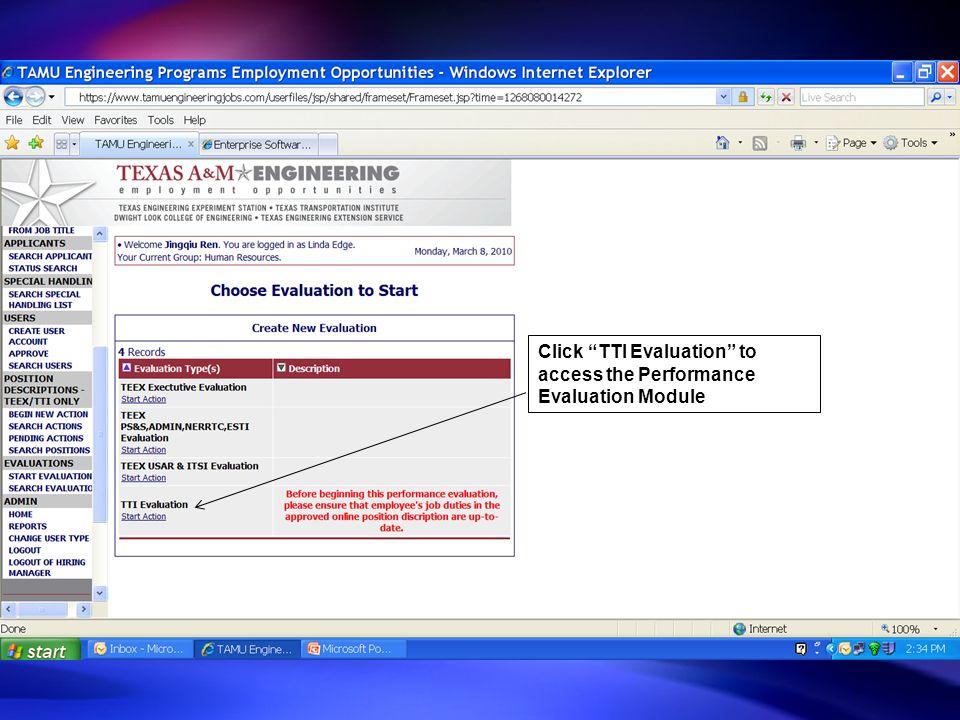Open the Tools command bar menu
960x720 pixels.
pyautogui.click(x=910, y=143)
